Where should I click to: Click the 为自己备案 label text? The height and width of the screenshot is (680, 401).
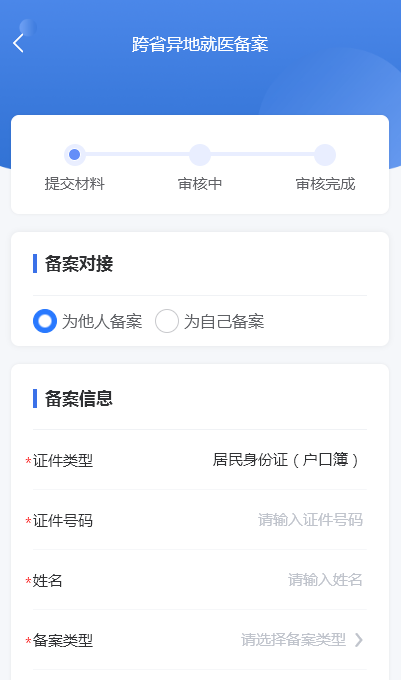(224, 321)
